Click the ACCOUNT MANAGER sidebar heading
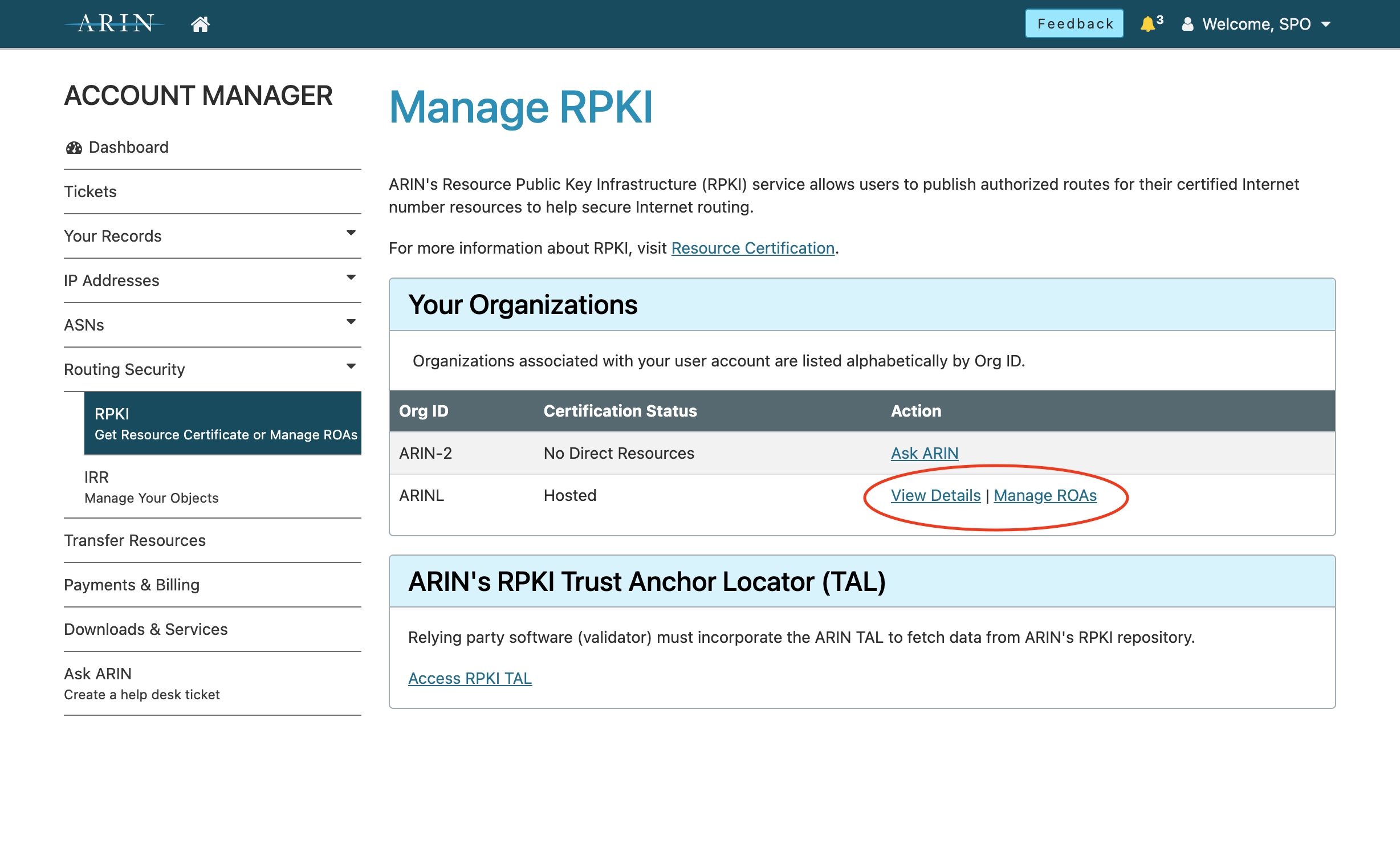The height and width of the screenshot is (848, 1400). pos(198,95)
